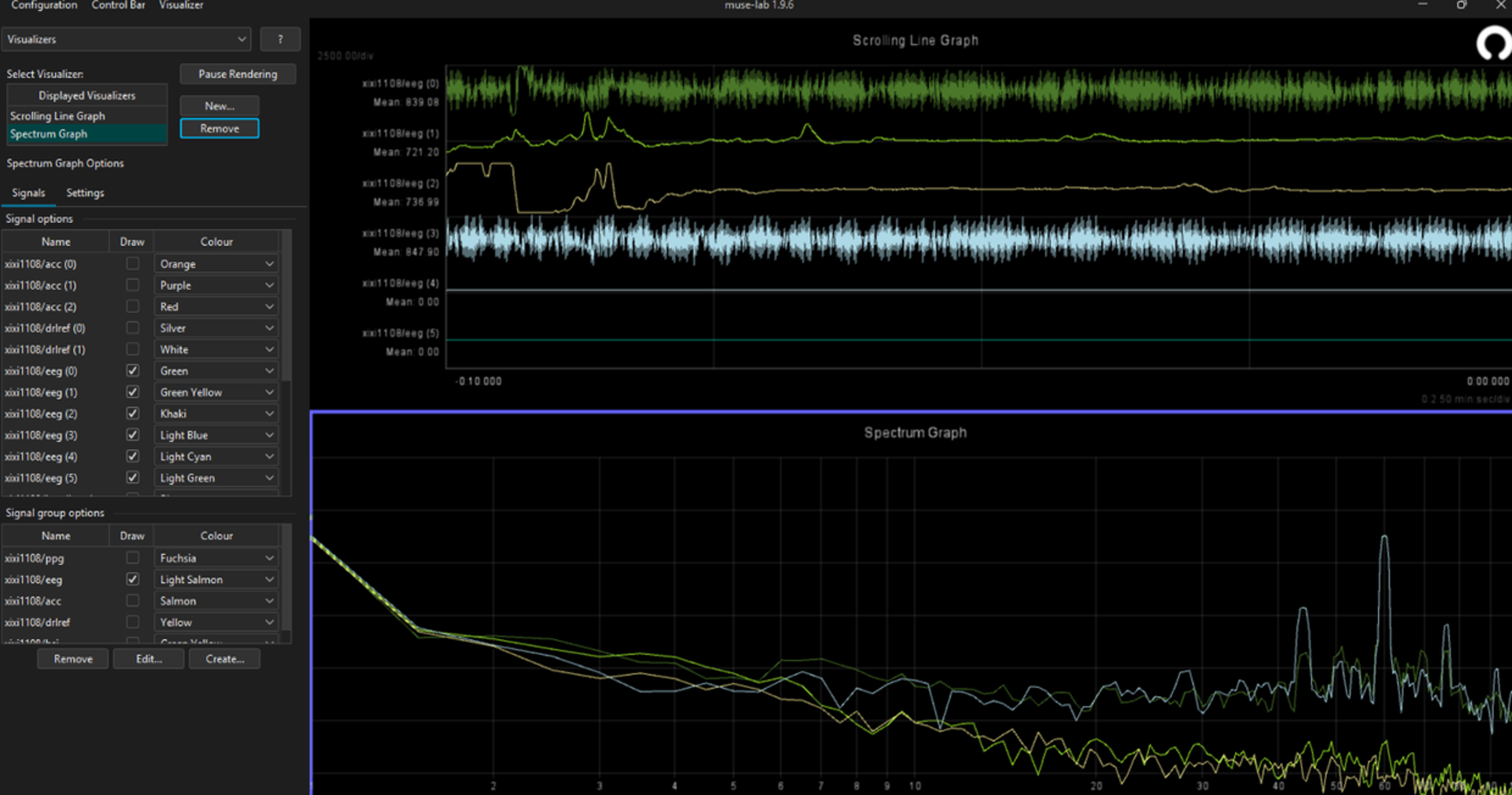
Task: Open the Control Bar menu
Action: click(x=118, y=5)
